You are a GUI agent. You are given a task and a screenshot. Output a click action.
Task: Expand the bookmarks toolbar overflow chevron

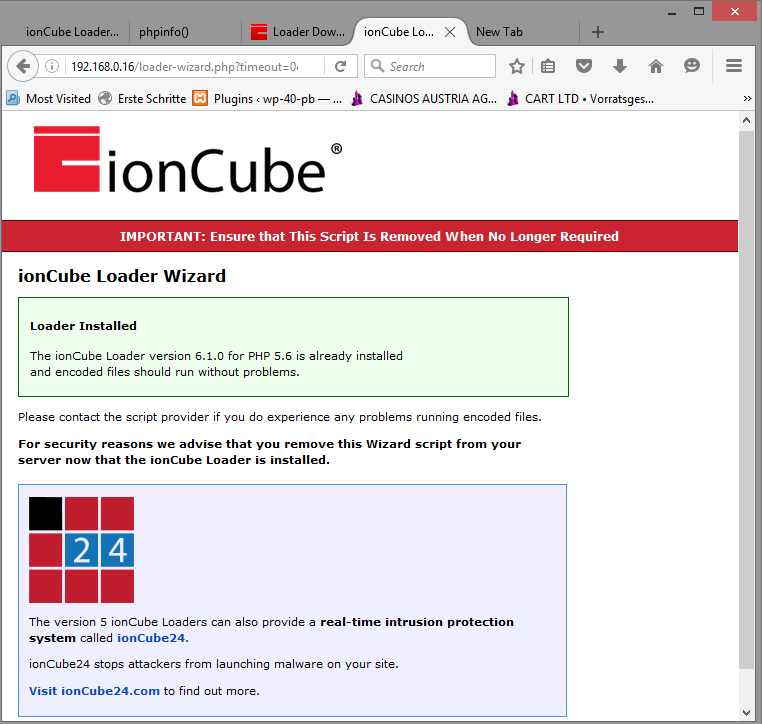747,98
